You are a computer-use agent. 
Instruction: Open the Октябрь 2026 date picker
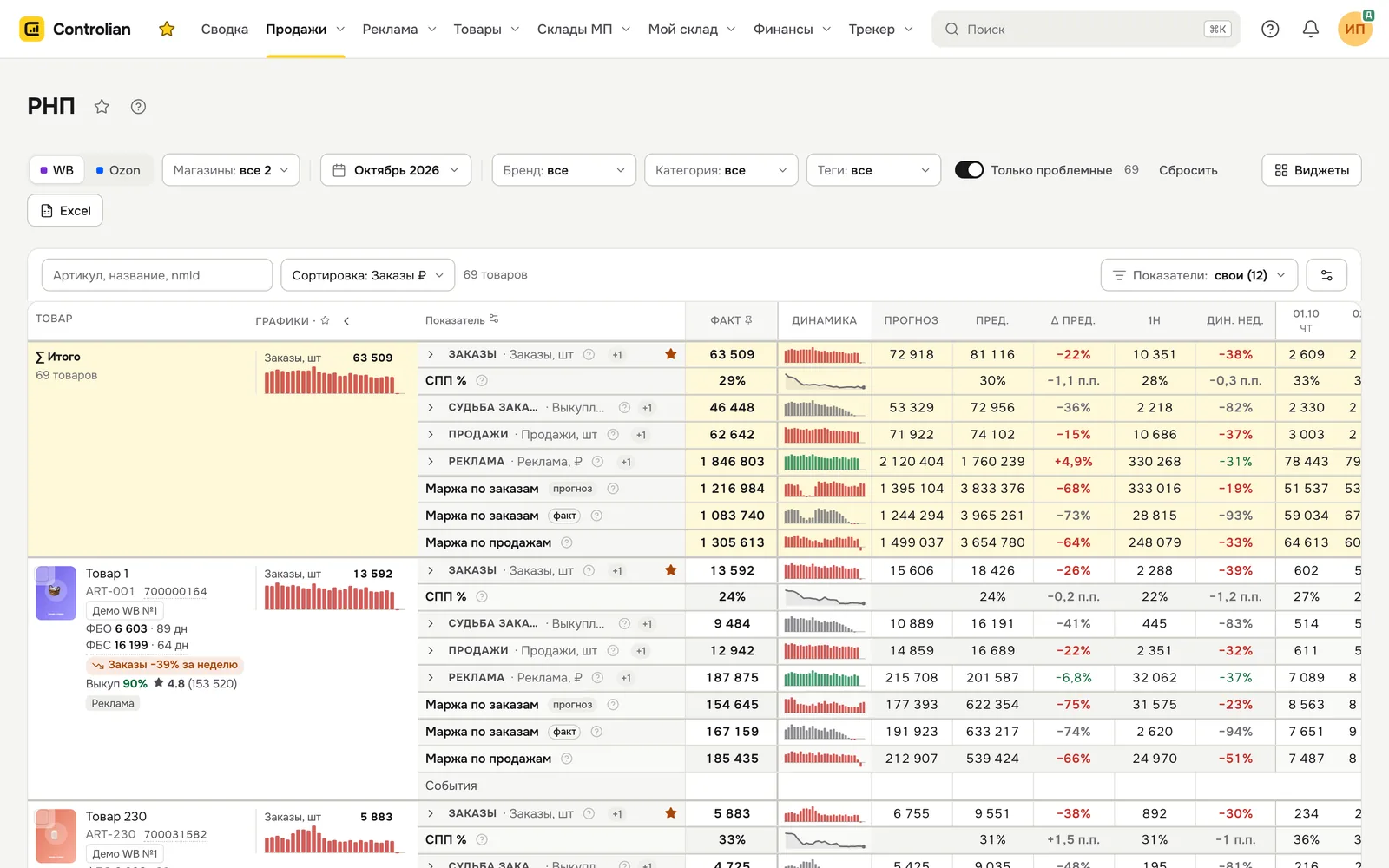[396, 170]
